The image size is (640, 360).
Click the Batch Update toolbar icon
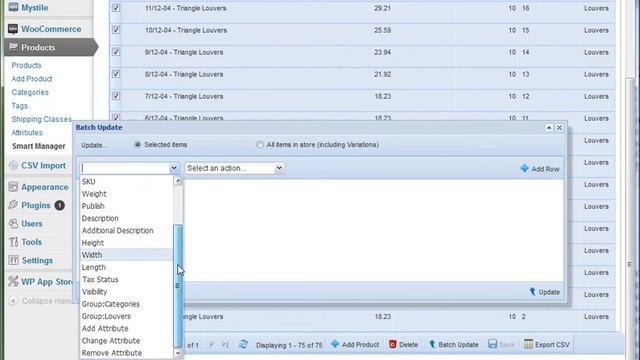coord(432,344)
